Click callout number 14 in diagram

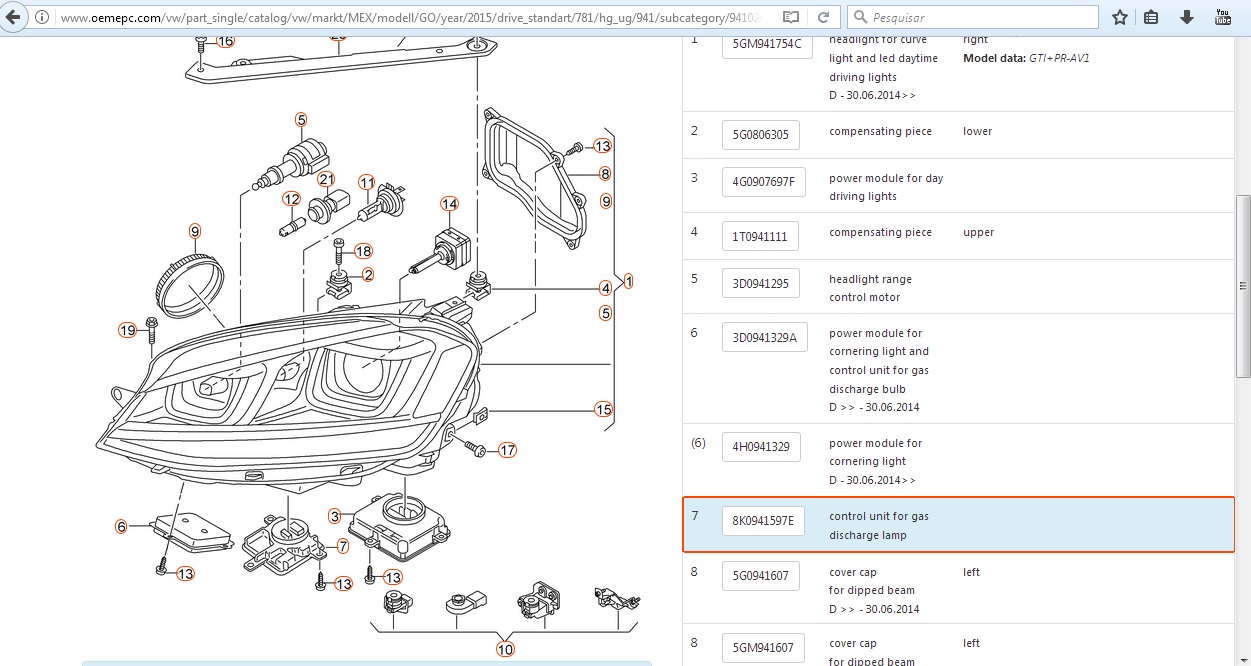(450, 204)
